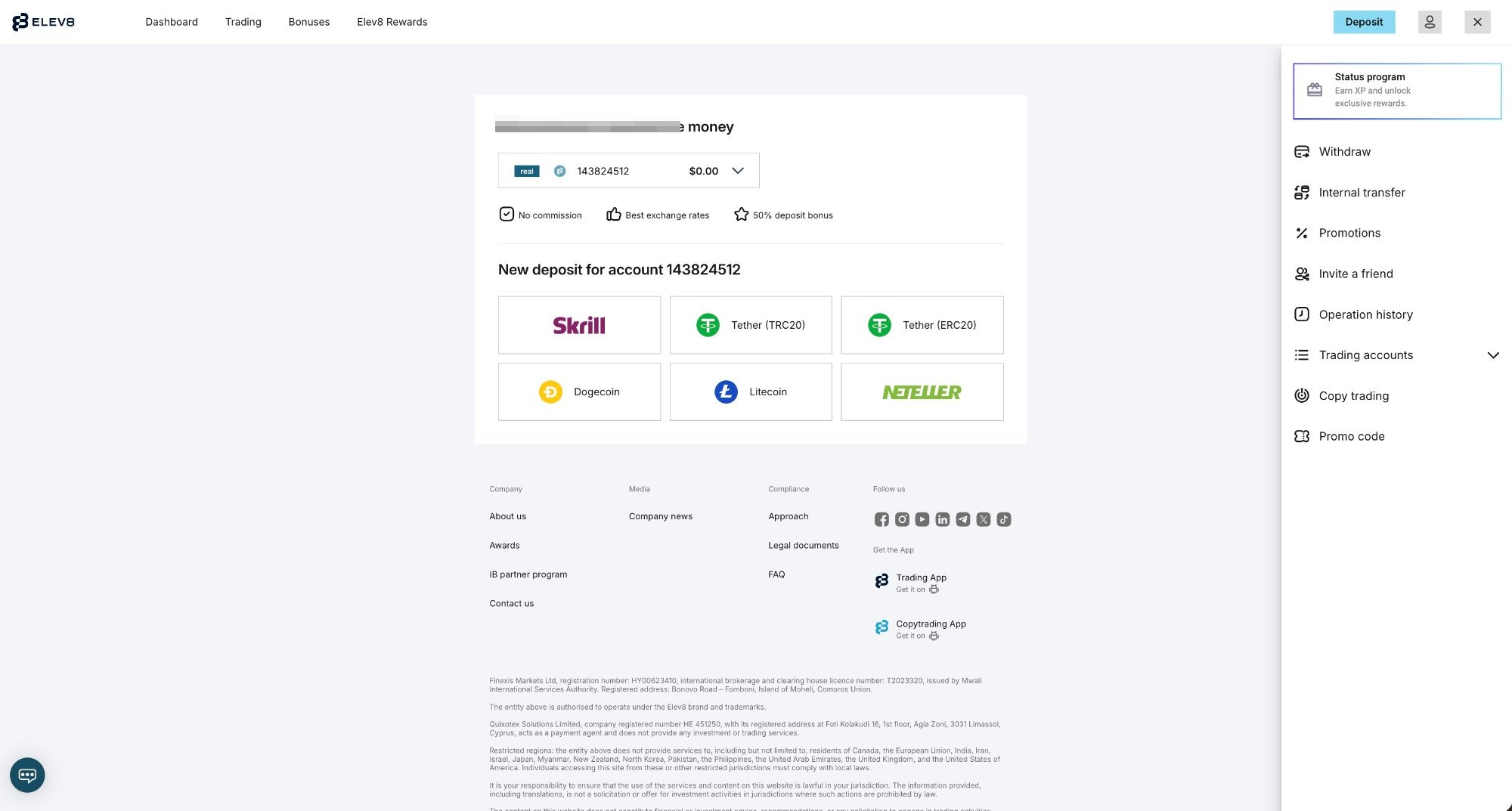This screenshot has height=811, width=1512.
Task: Collapse the deposit sidebar panel
Action: coord(1477,22)
